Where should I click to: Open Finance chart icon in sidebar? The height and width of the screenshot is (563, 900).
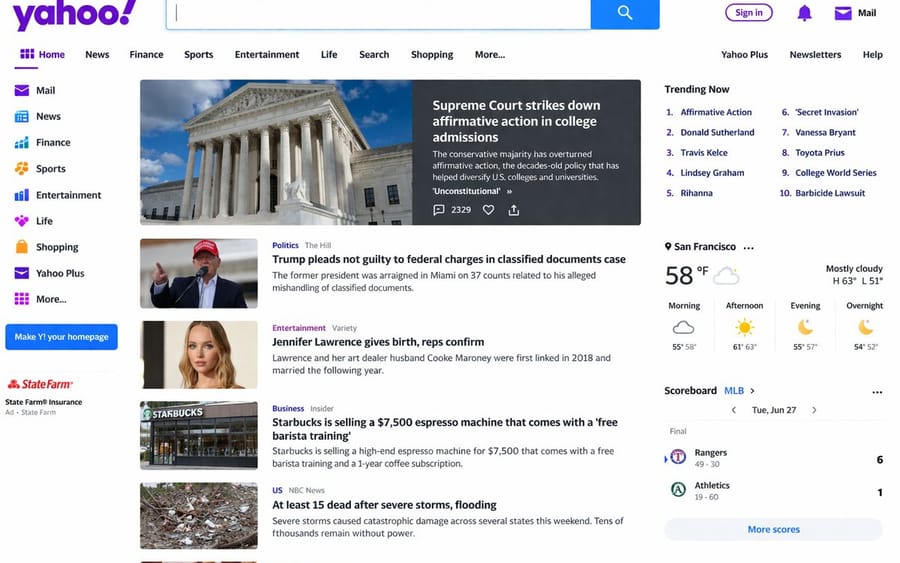pos(21,142)
